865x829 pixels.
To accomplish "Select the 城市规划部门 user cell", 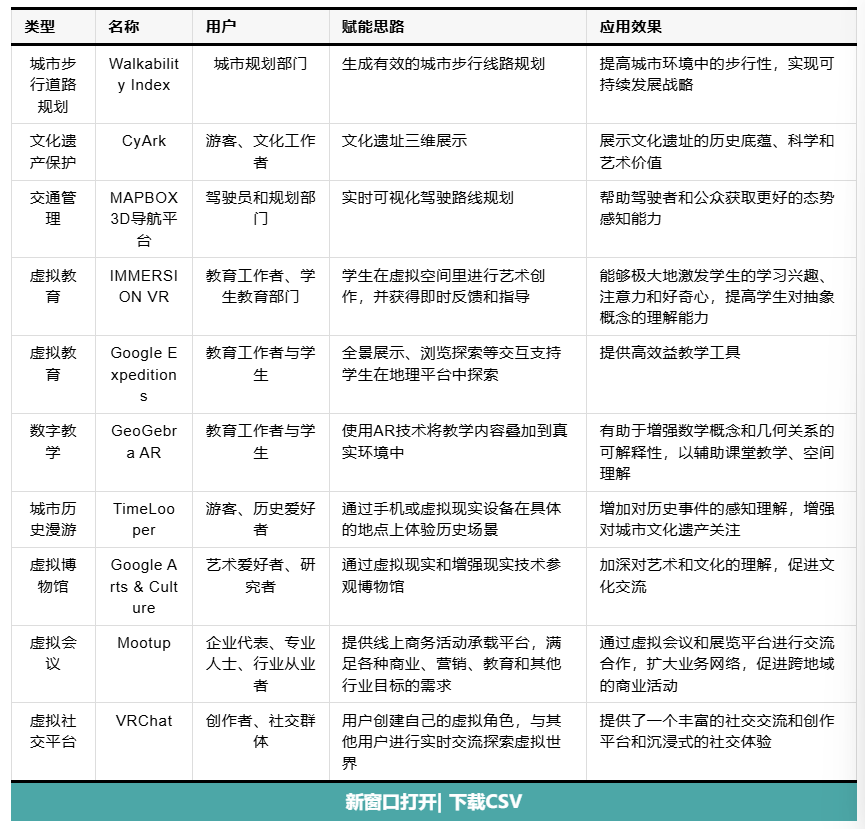I will (x=260, y=64).
